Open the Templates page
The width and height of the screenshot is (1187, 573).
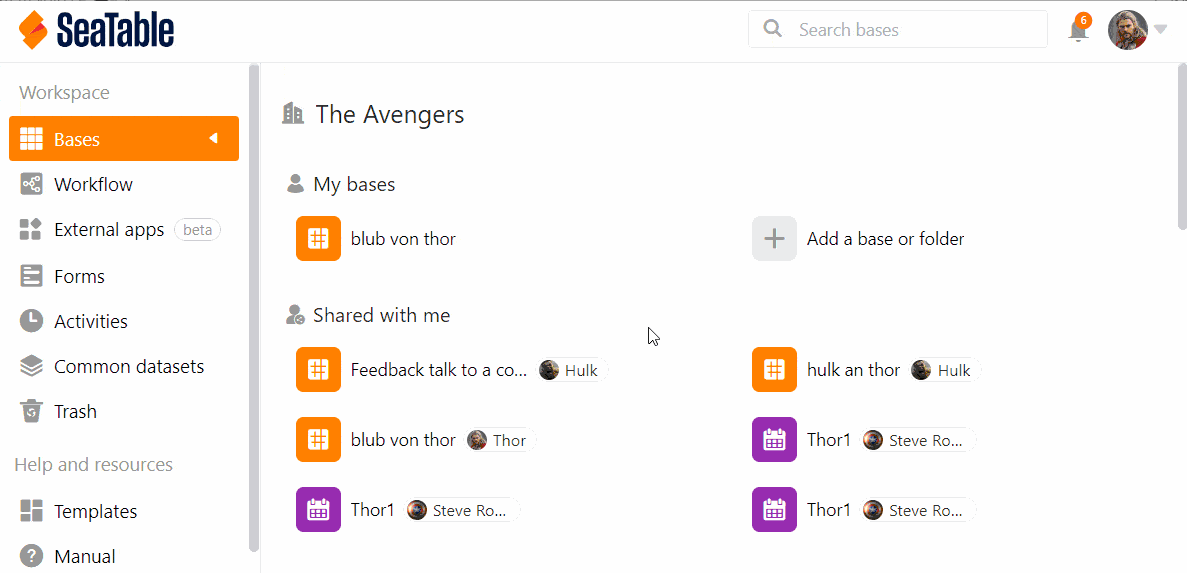pyautogui.click(x=94, y=511)
